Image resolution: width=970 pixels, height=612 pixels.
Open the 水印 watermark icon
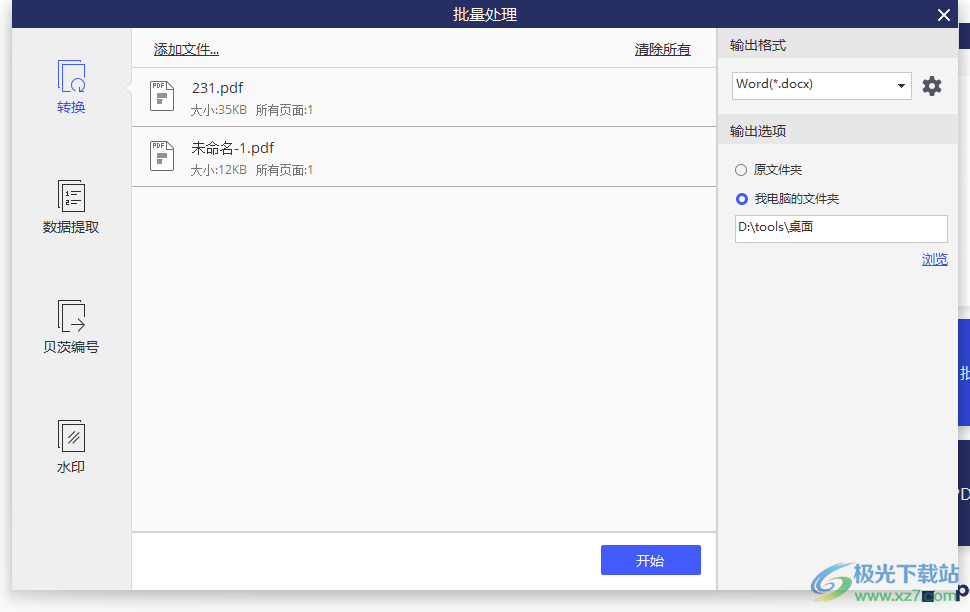click(x=71, y=437)
